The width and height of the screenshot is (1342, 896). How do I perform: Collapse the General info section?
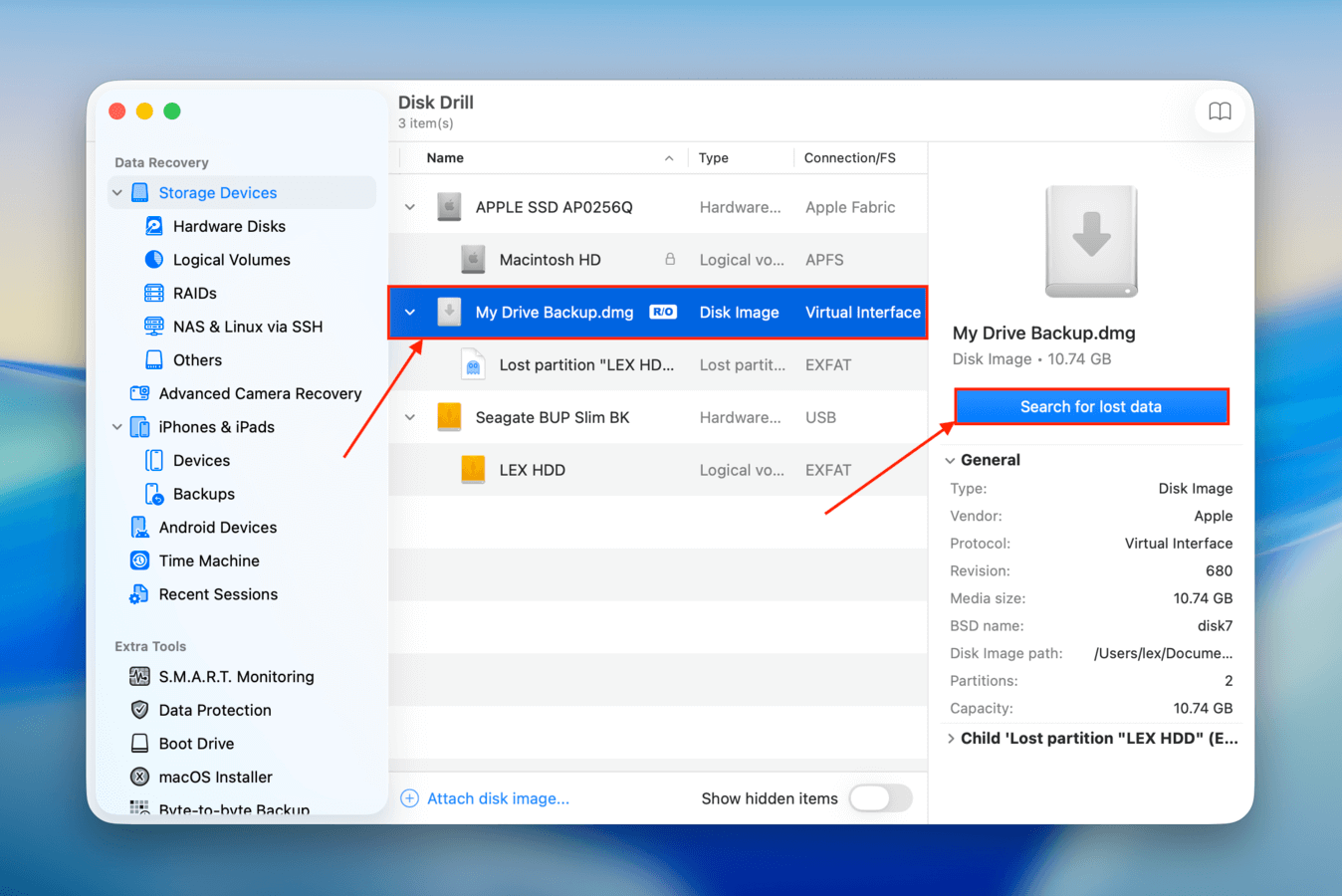[951, 460]
